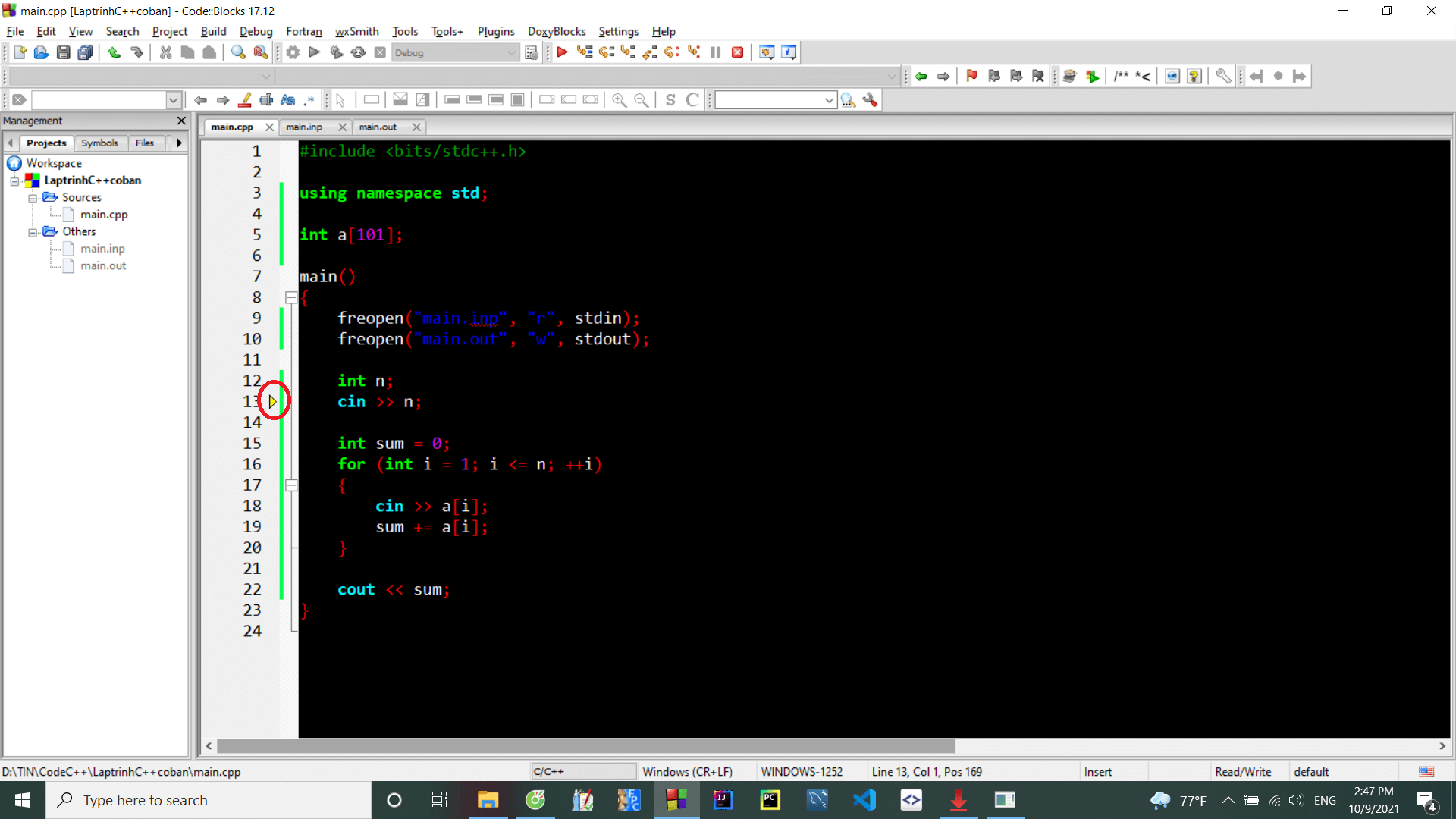Click the Build toolbar compile icon

pyautogui.click(x=292, y=52)
